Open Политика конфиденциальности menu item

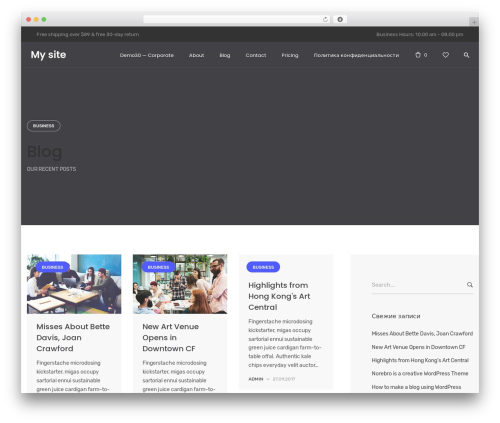coord(356,55)
